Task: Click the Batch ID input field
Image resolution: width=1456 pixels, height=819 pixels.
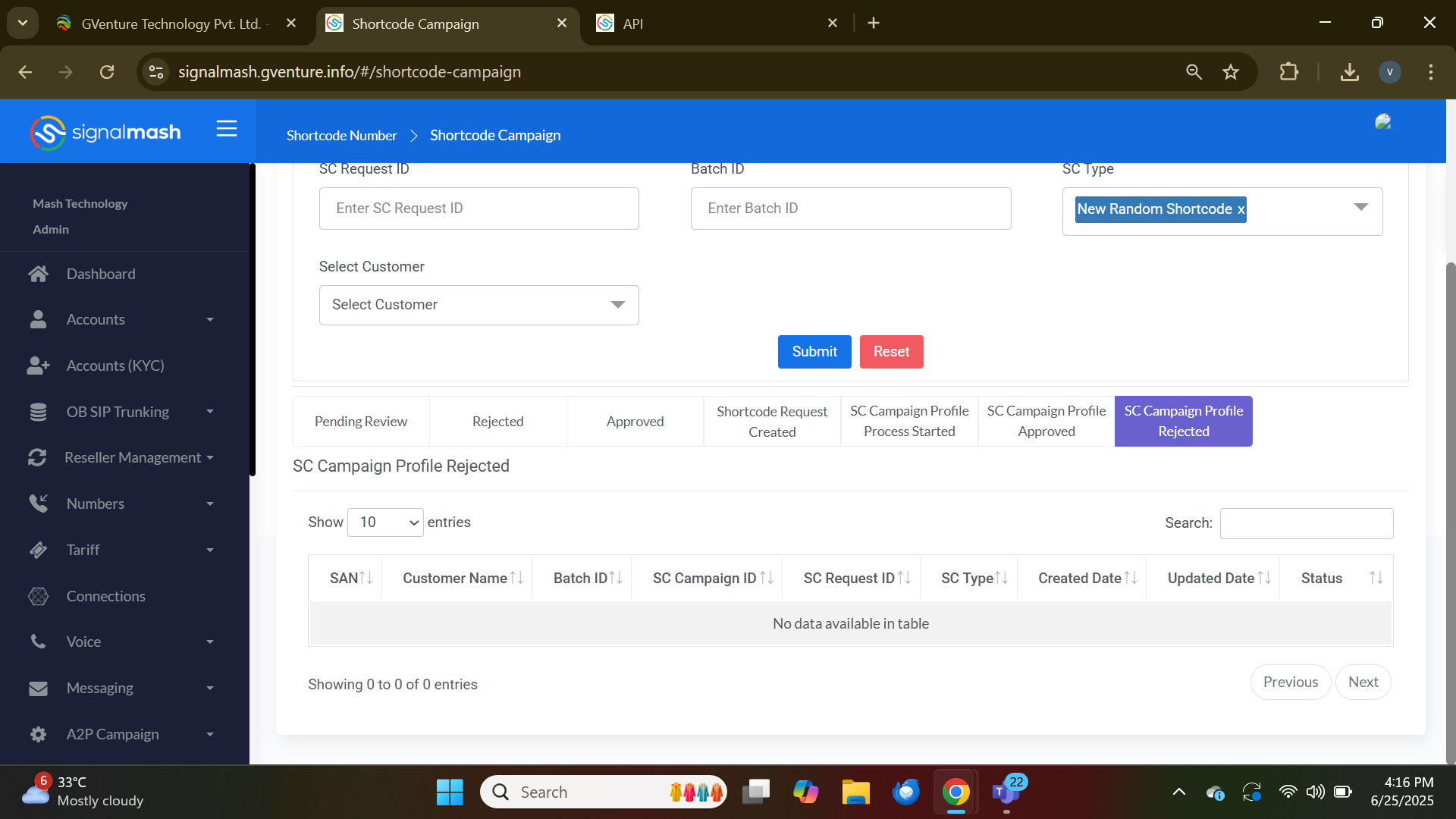Action: click(851, 209)
